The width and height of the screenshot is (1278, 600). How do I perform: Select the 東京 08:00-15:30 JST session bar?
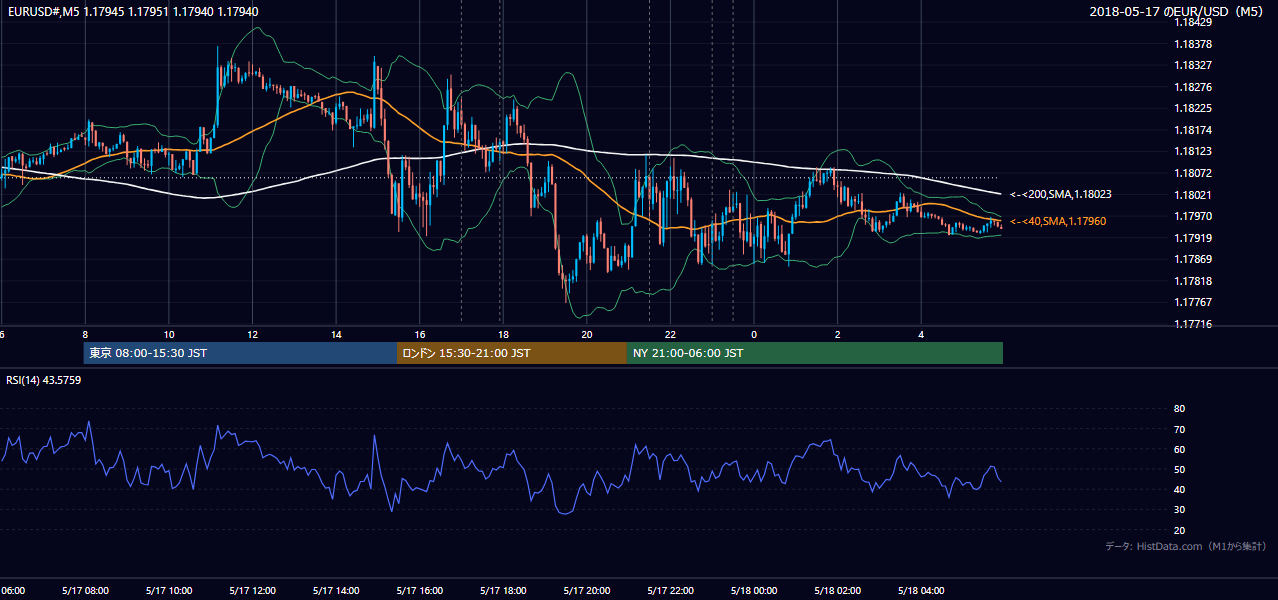pyautogui.click(x=241, y=353)
